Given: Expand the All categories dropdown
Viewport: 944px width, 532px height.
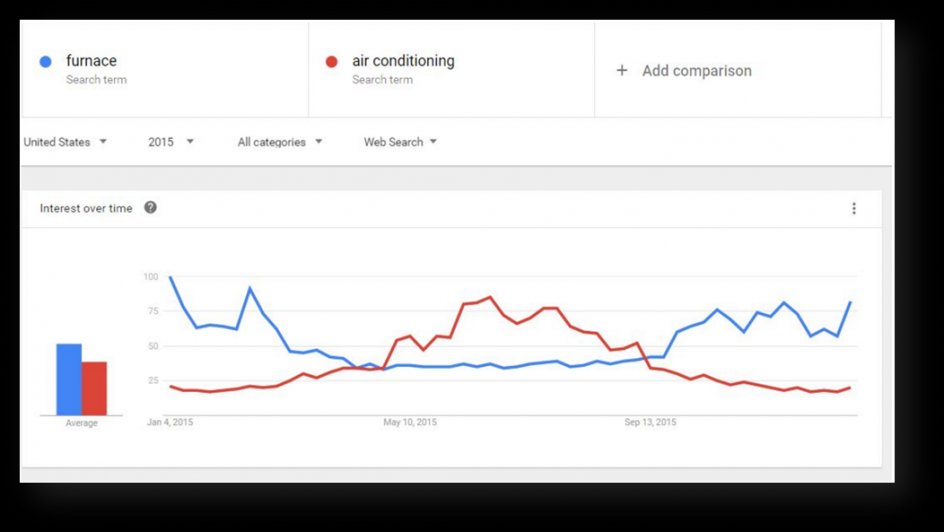Looking at the screenshot, I should (x=280, y=142).
